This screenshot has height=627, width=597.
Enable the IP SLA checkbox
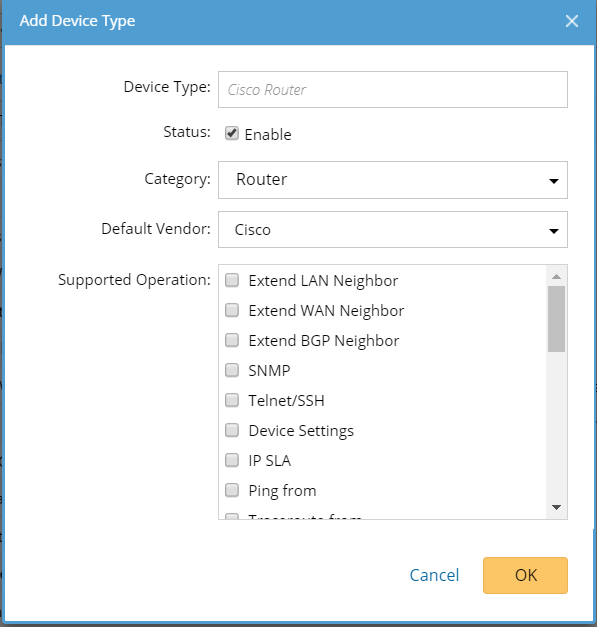[232, 460]
